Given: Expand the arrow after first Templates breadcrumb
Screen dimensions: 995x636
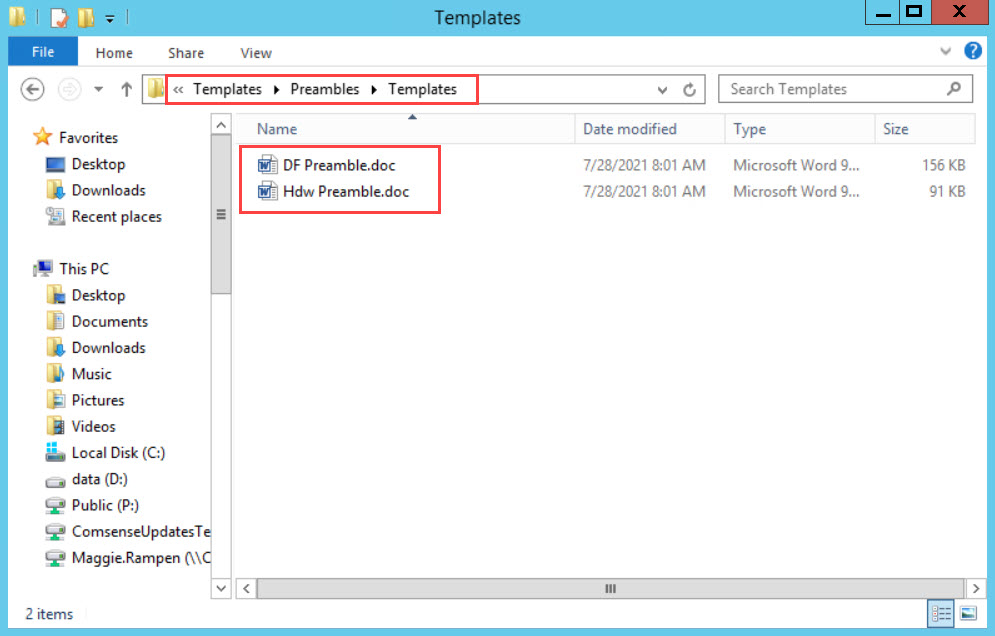Looking at the screenshot, I should tap(277, 90).
